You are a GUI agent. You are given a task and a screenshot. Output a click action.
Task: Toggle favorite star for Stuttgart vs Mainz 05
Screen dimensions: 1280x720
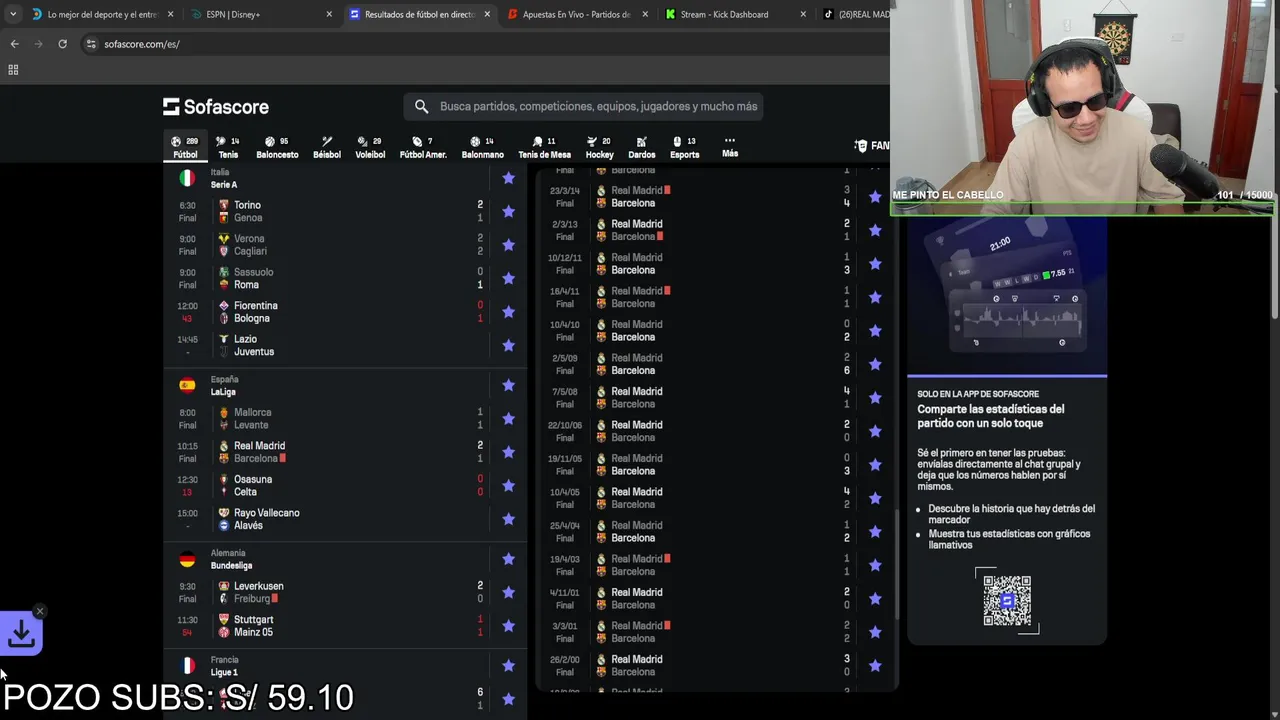click(508, 626)
